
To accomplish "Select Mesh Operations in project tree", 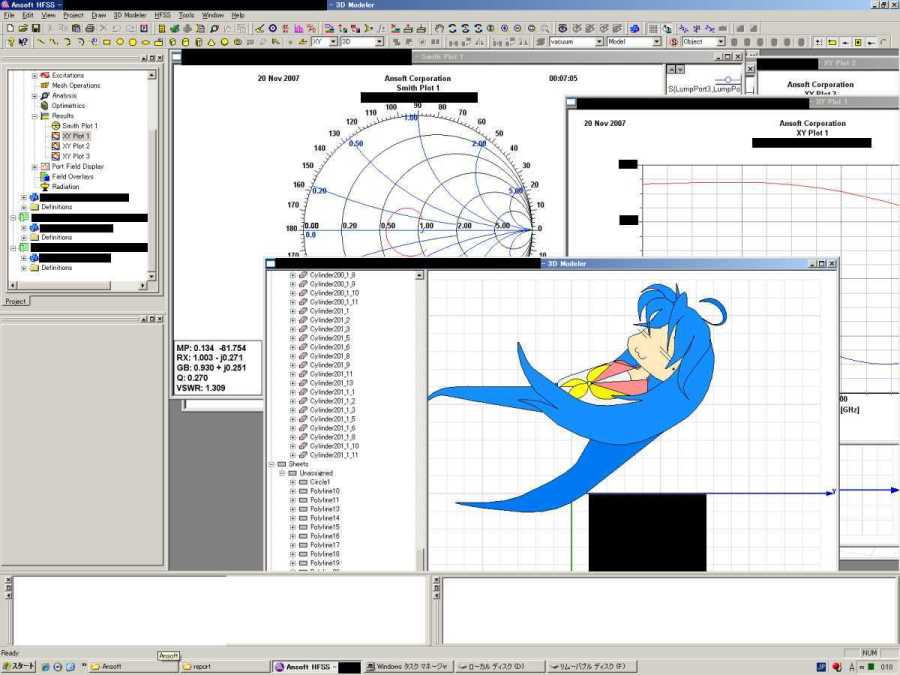I will pos(76,86).
